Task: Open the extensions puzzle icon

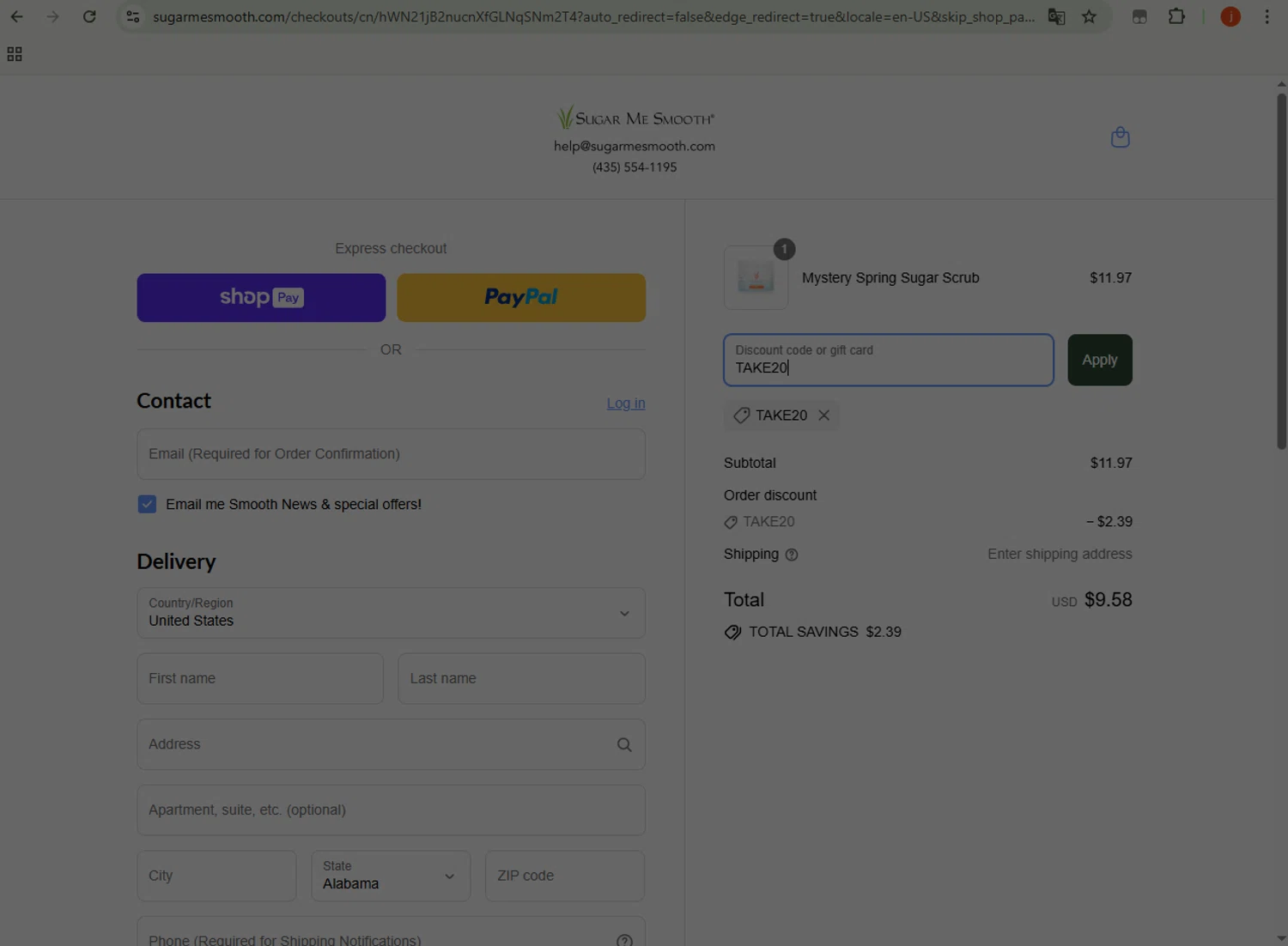Action: [1176, 16]
